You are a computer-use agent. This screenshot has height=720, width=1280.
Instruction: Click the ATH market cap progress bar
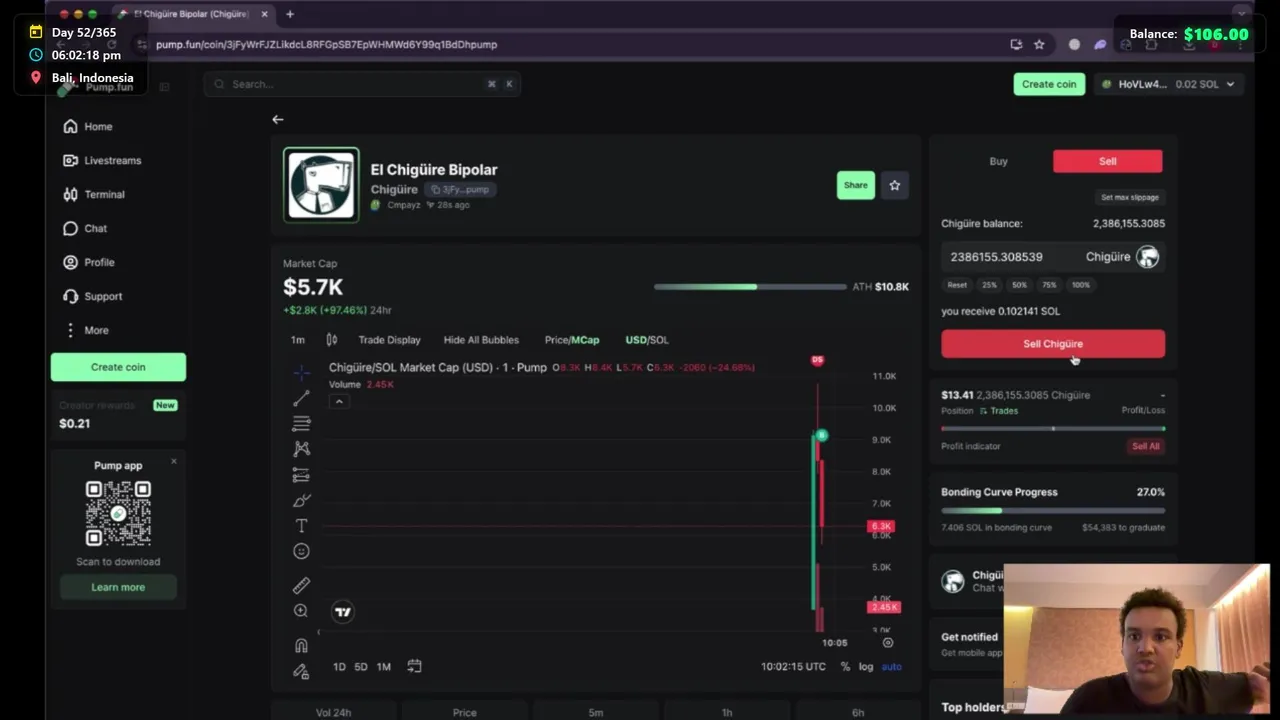(750, 287)
